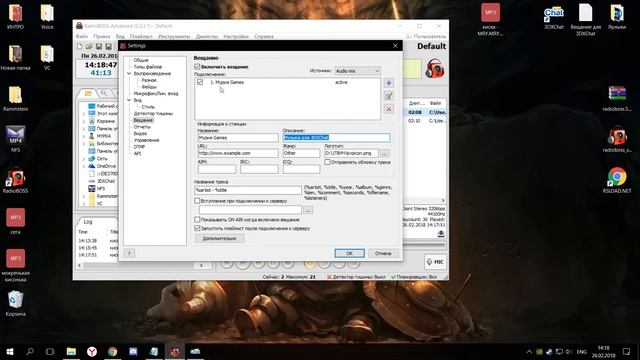Toggle the MIC button in RadioBOSS
Screen dimensions: 640x360
click(x=435, y=262)
